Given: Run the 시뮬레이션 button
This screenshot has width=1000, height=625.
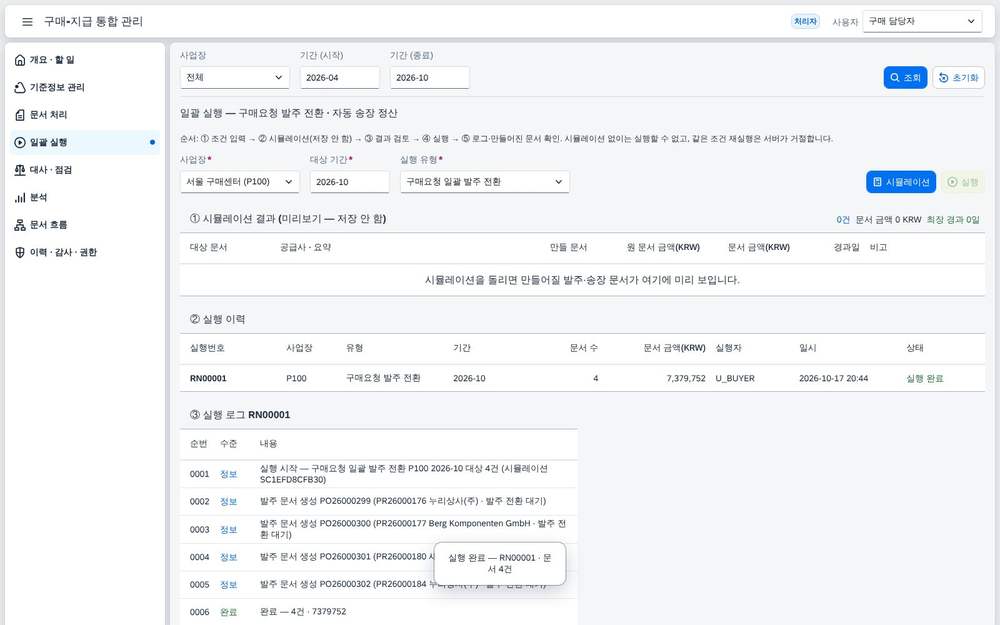Looking at the screenshot, I should [901, 182].
